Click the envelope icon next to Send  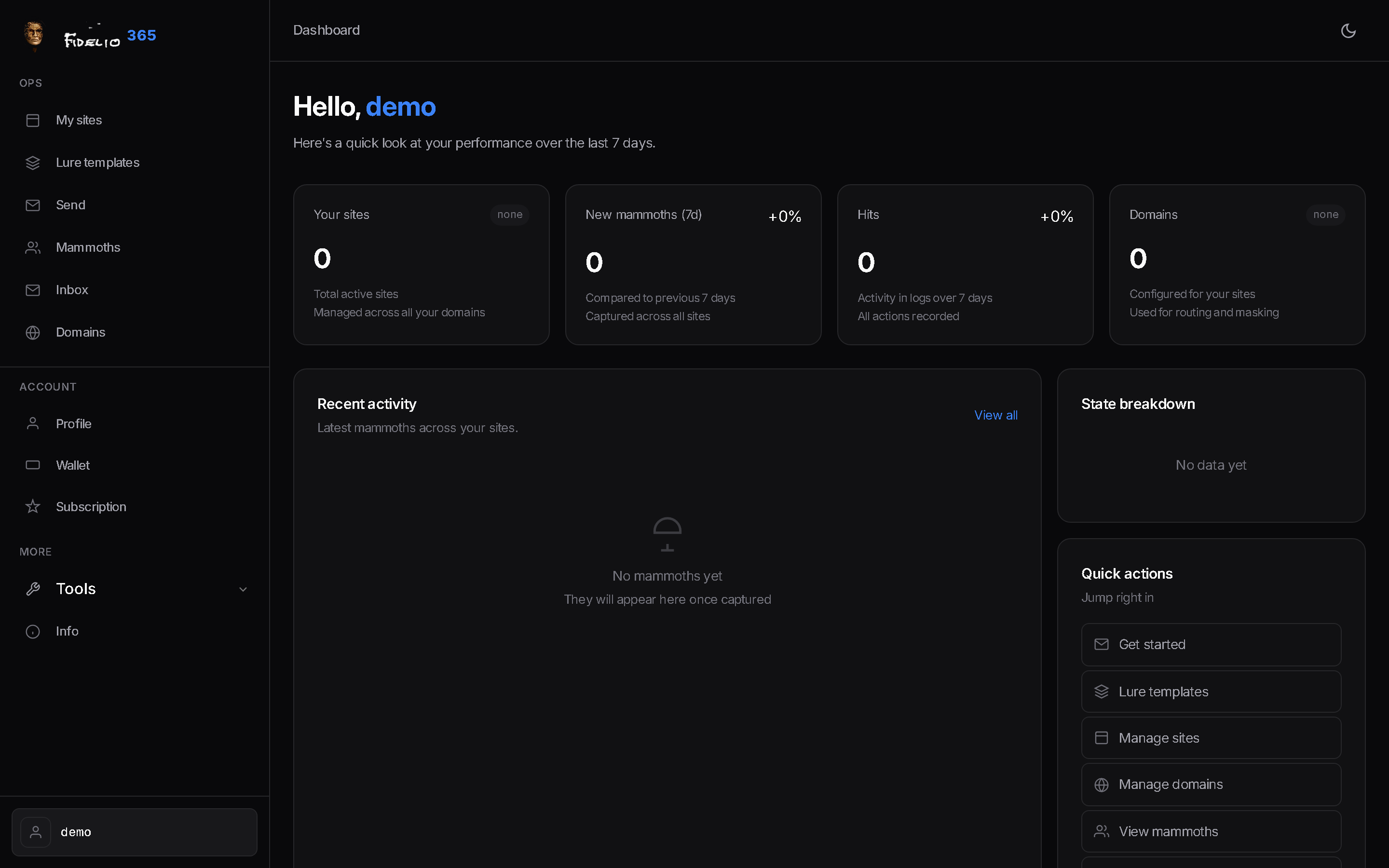point(33,205)
